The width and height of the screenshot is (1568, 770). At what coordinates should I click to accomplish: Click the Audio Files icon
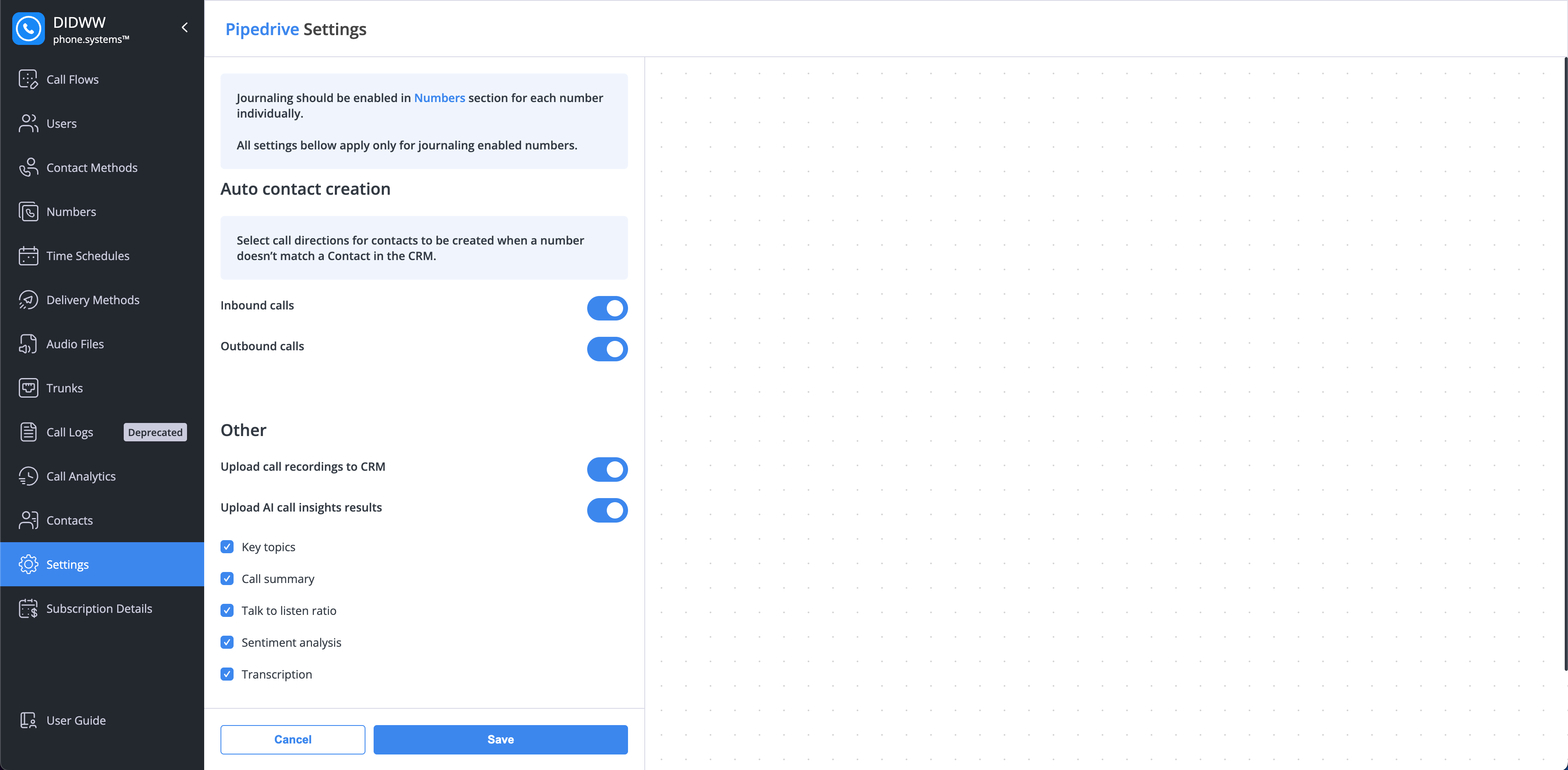[x=28, y=344]
